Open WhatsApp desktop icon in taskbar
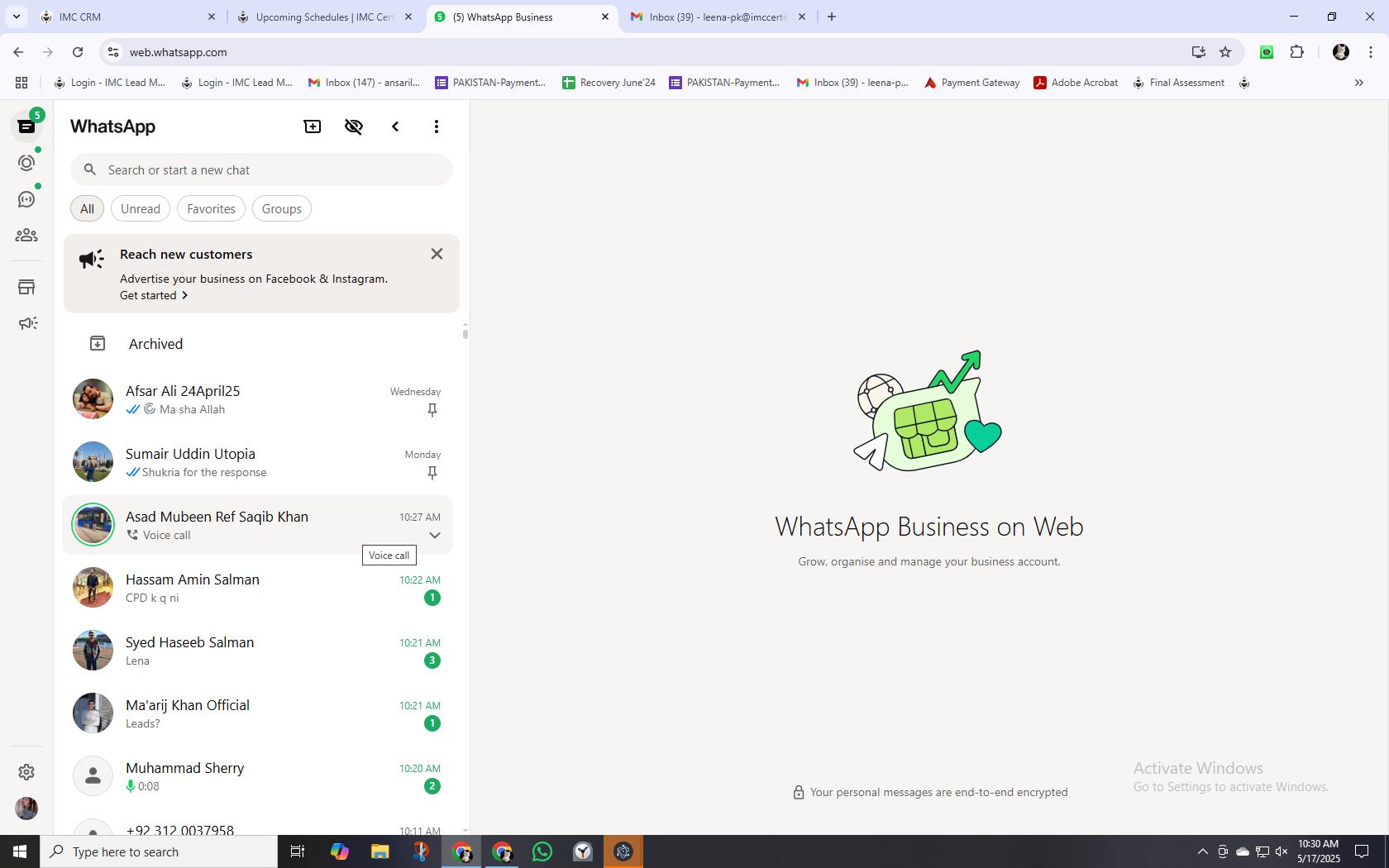The width and height of the screenshot is (1389, 868). pos(542,851)
